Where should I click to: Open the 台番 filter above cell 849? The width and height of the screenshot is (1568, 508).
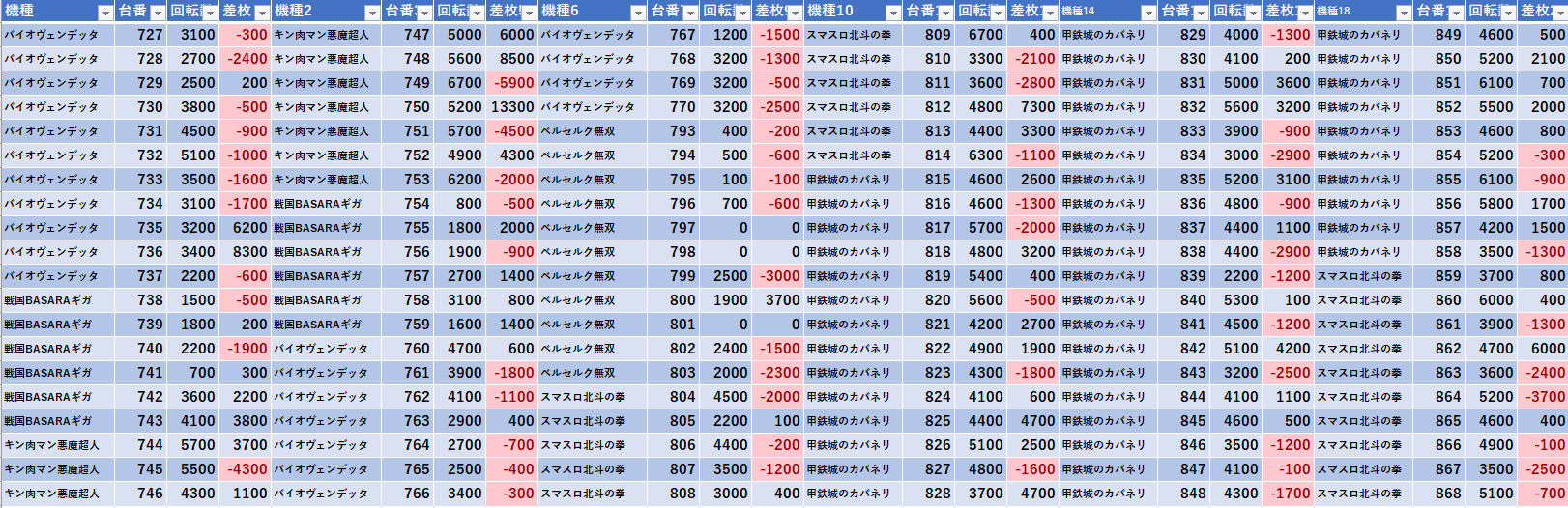point(1456,13)
